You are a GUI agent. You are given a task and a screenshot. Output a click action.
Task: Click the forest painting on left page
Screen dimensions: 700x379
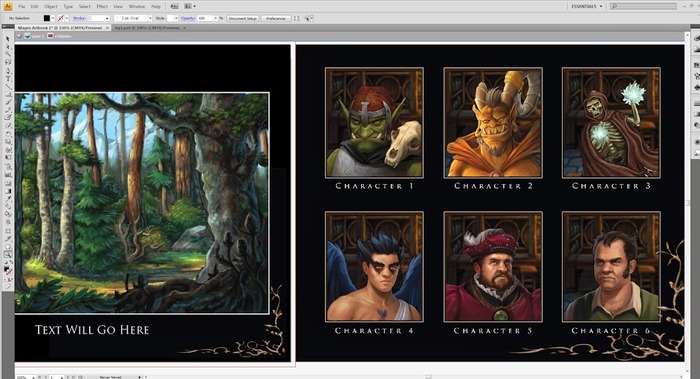click(142, 203)
